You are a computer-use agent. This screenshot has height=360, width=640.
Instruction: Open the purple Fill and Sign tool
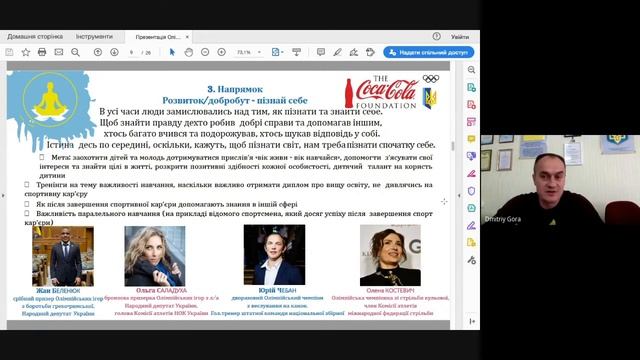(471, 225)
